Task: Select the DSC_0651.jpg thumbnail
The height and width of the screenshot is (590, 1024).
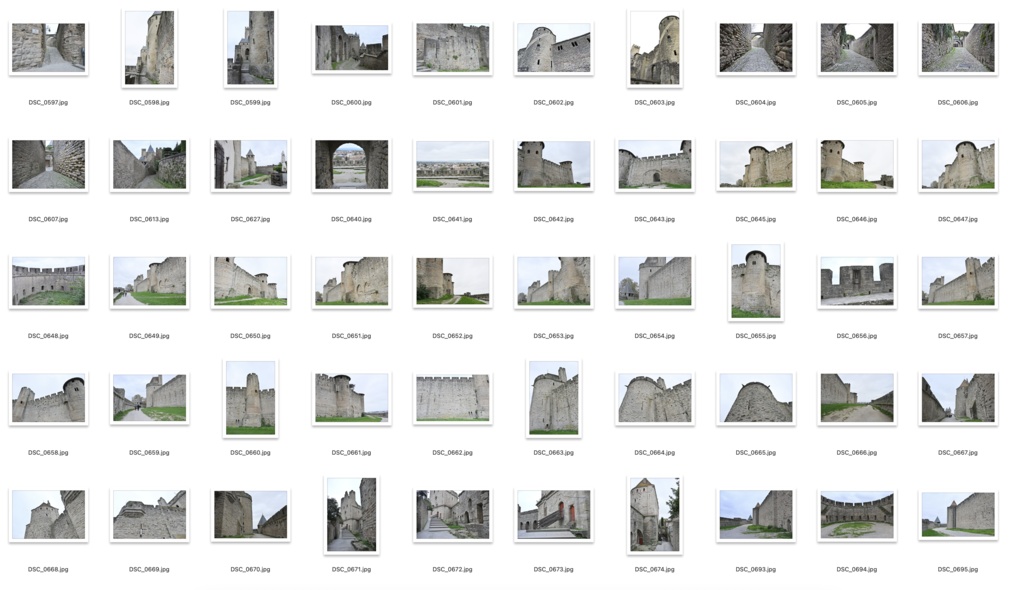Action: (x=351, y=282)
